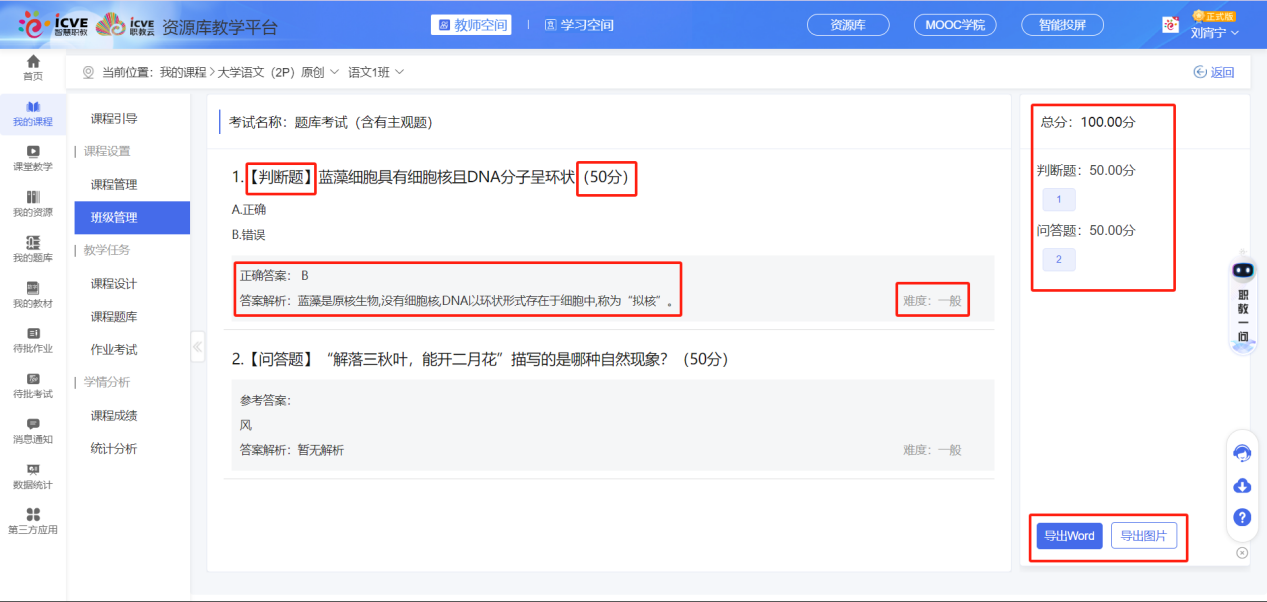Click the 导出图片 button
The height and width of the screenshot is (602, 1267).
(1144, 536)
